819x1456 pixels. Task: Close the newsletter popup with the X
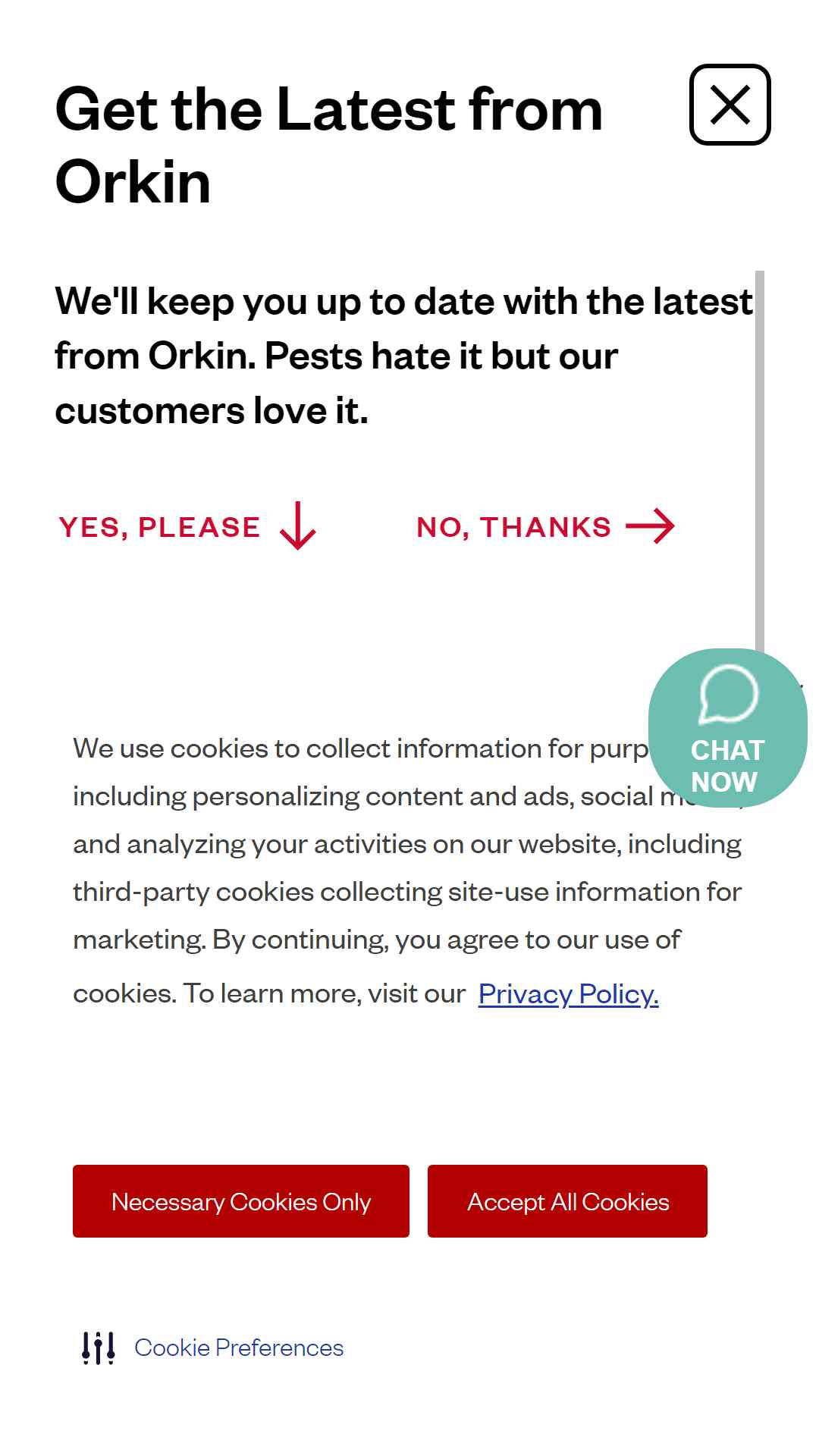click(x=730, y=105)
